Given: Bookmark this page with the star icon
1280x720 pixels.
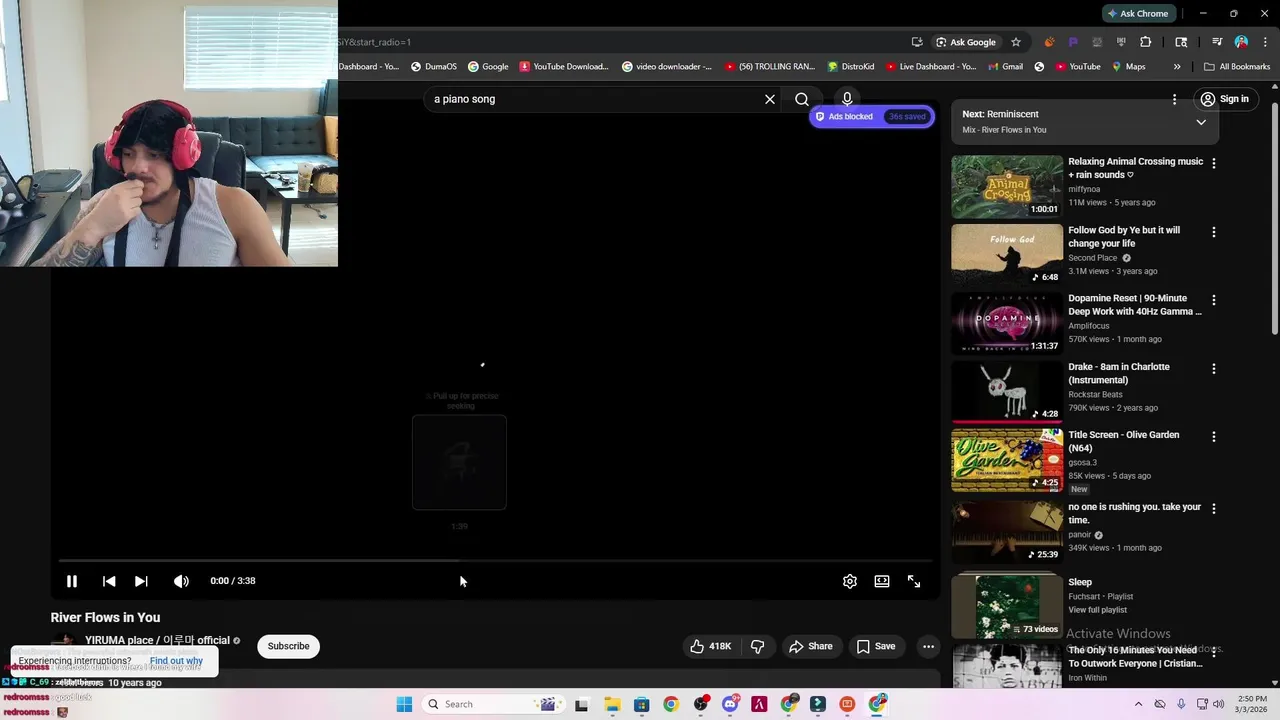Looking at the screenshot, I should click(x=1016, y=42).
